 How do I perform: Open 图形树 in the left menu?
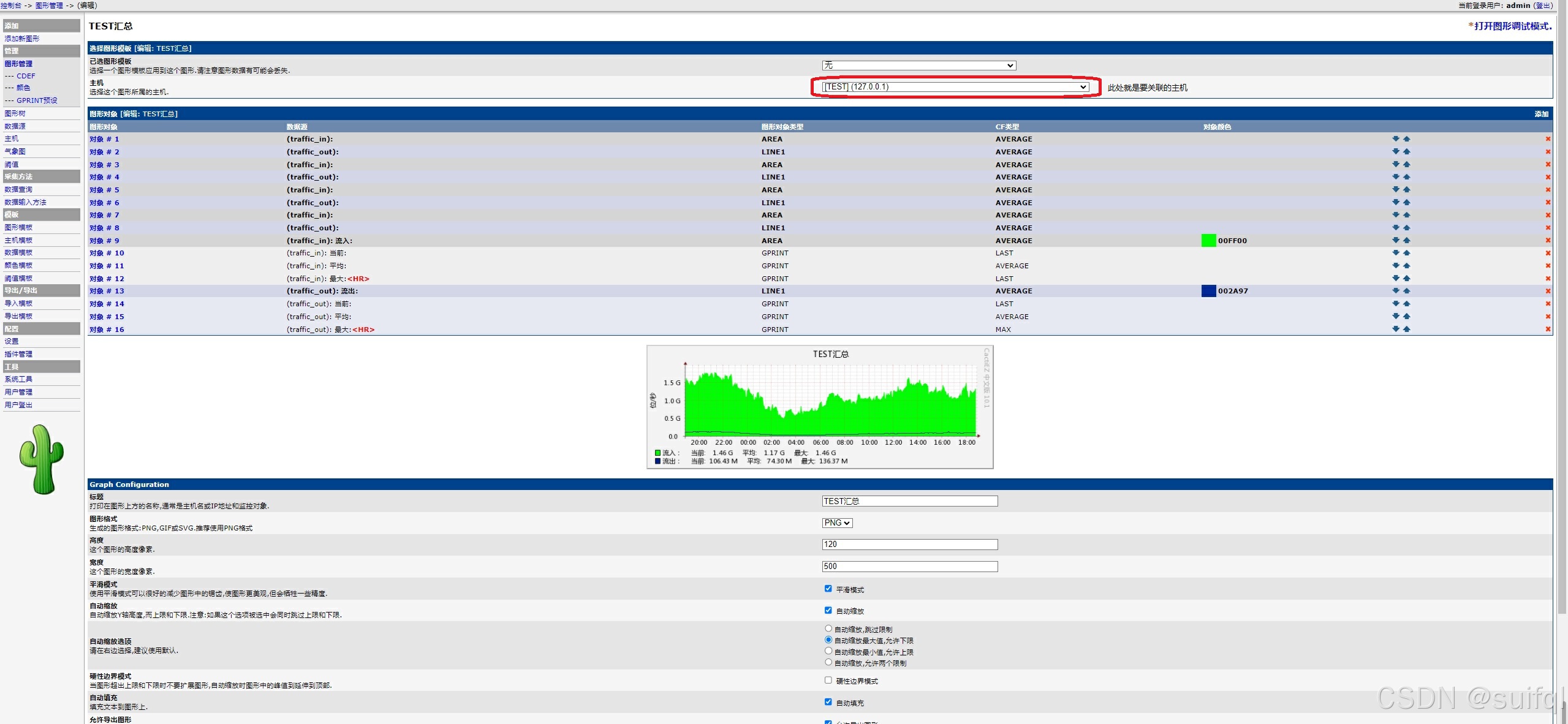coord(15,113)
